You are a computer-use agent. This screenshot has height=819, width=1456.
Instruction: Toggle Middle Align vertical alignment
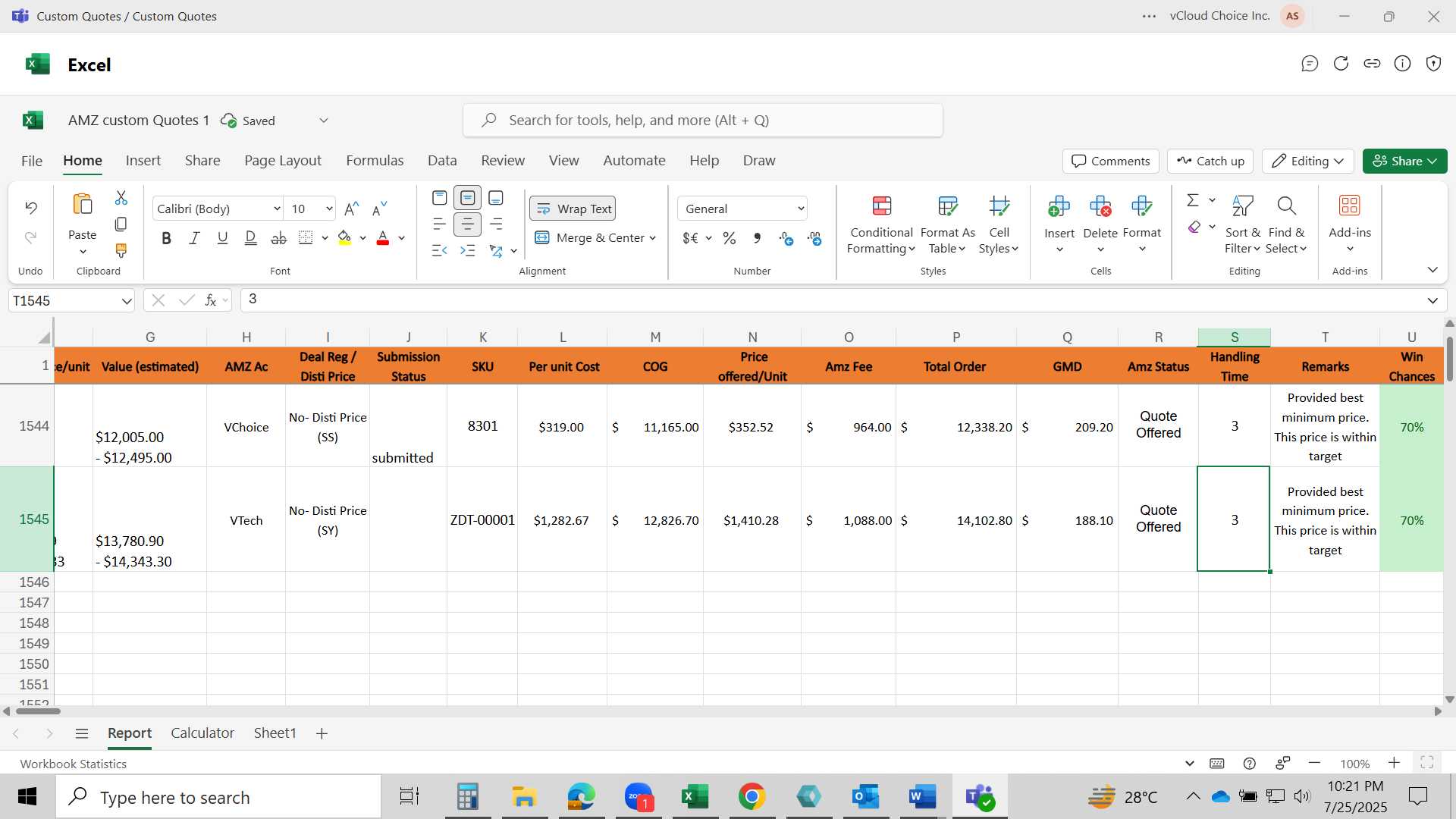click(468, 198)
